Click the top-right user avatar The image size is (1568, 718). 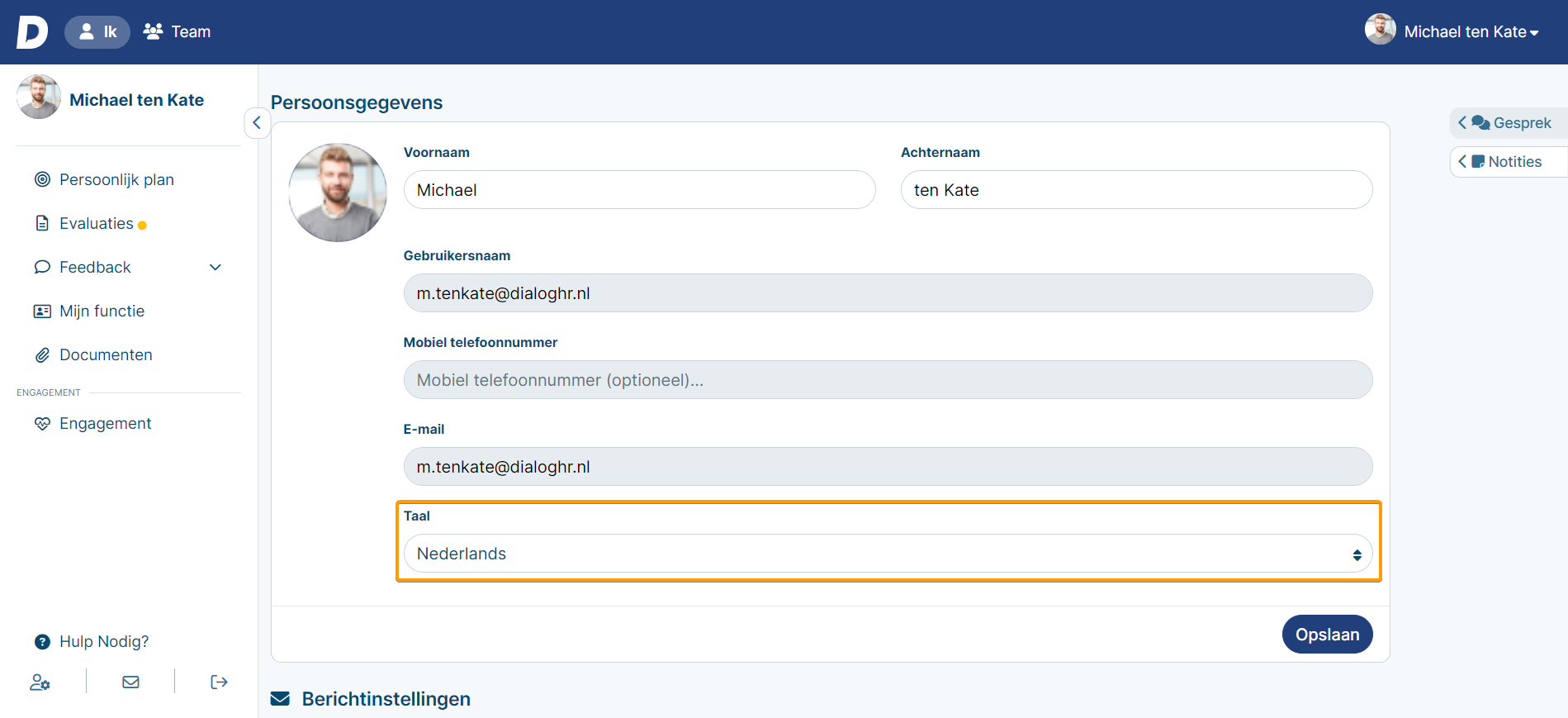tap(1380, 29)
